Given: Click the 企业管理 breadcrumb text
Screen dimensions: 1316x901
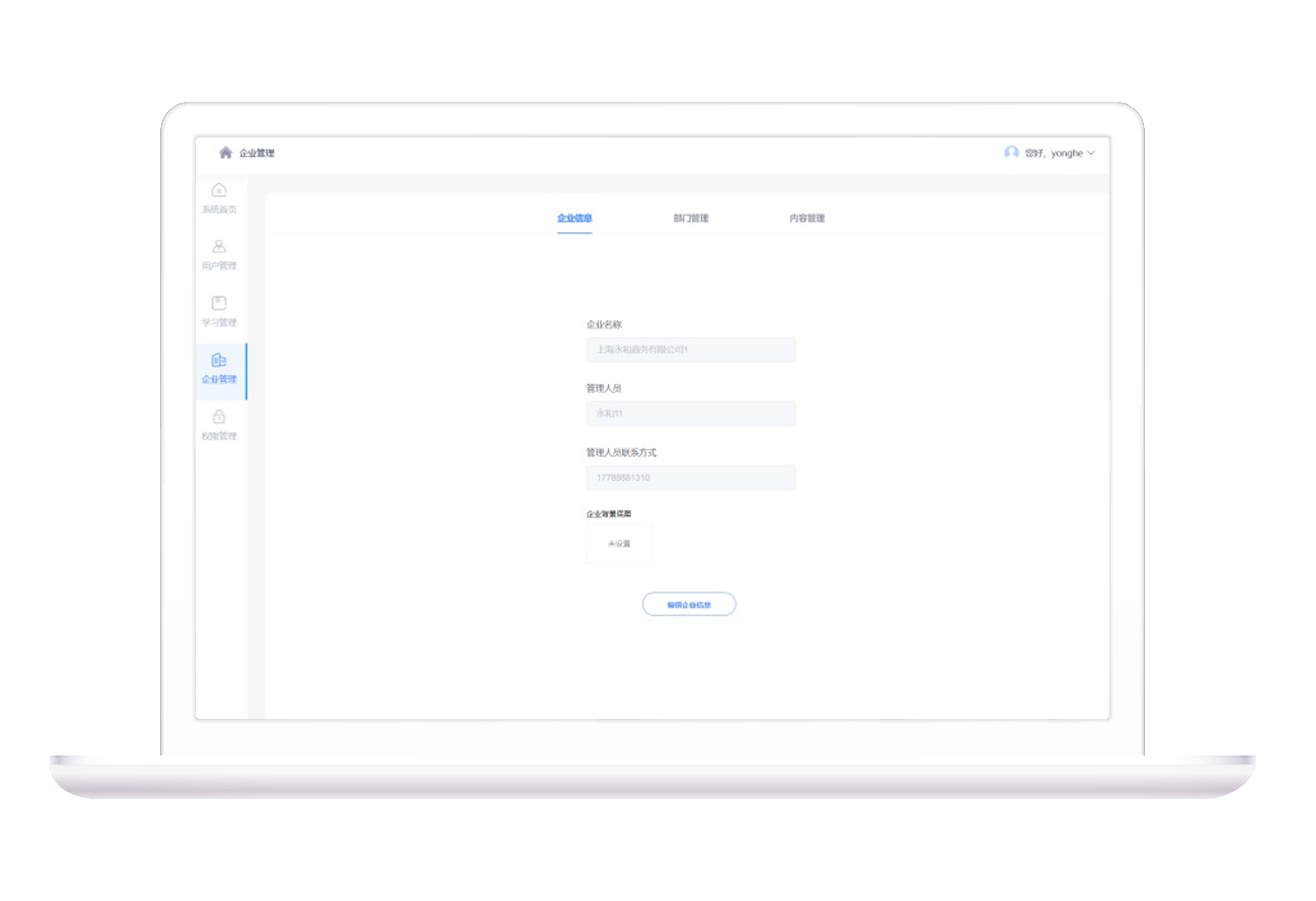Looking at the screenshot, I should [257, 153].
